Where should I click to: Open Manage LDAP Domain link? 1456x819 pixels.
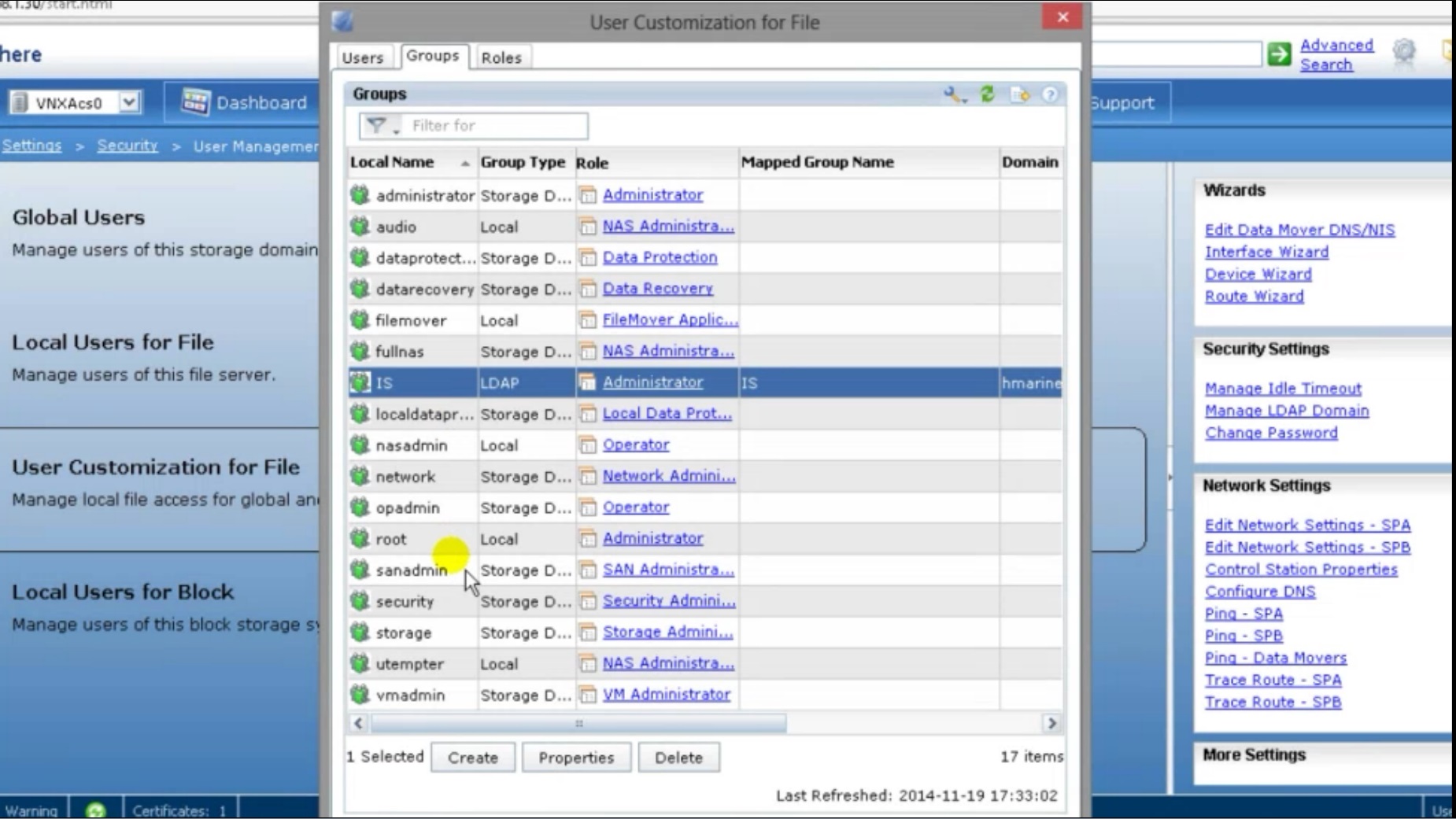(1287, 411)
